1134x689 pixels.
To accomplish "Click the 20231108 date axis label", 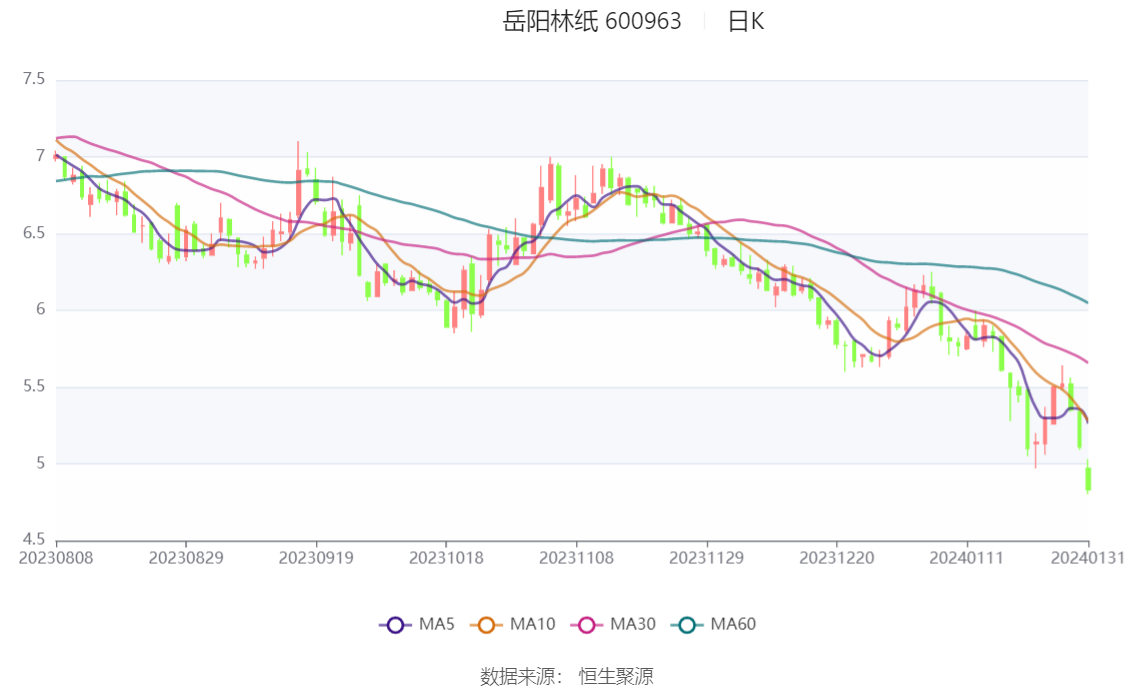I will point(576,558).
